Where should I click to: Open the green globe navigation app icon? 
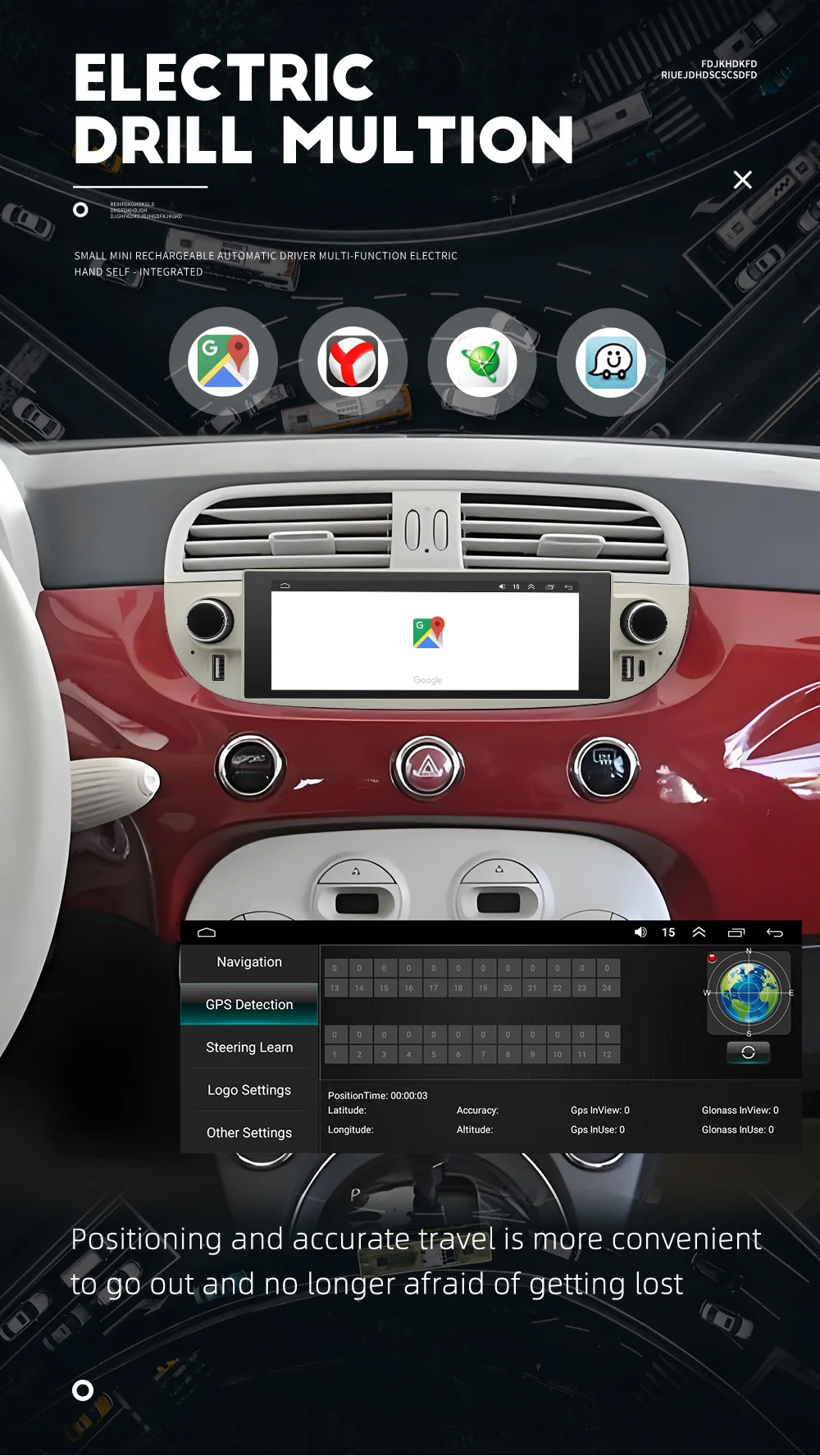pos(482,362)
